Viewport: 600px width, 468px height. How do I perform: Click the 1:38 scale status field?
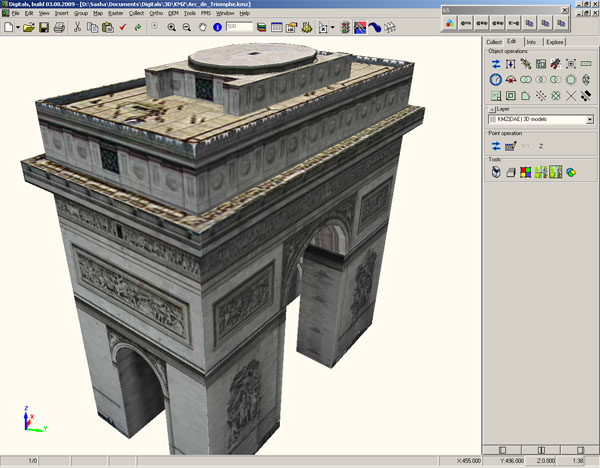577,461
